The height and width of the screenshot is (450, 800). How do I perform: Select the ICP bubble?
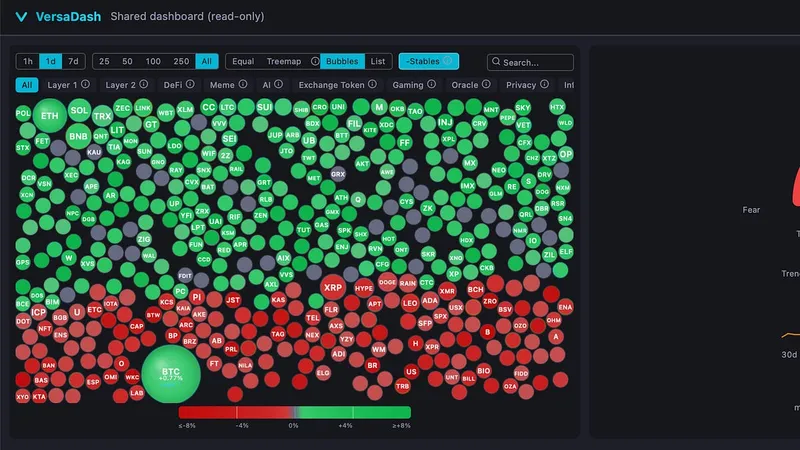click(x=38, y=312)
